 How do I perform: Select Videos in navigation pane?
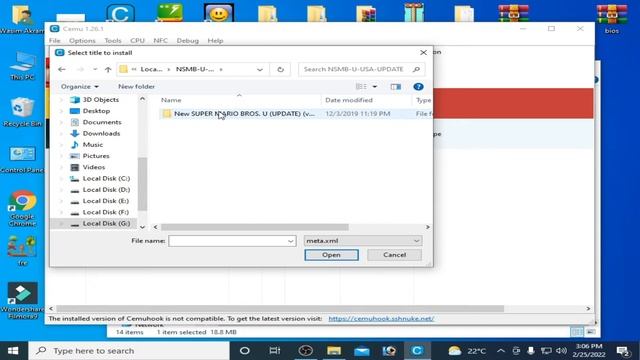click(94, 167)
